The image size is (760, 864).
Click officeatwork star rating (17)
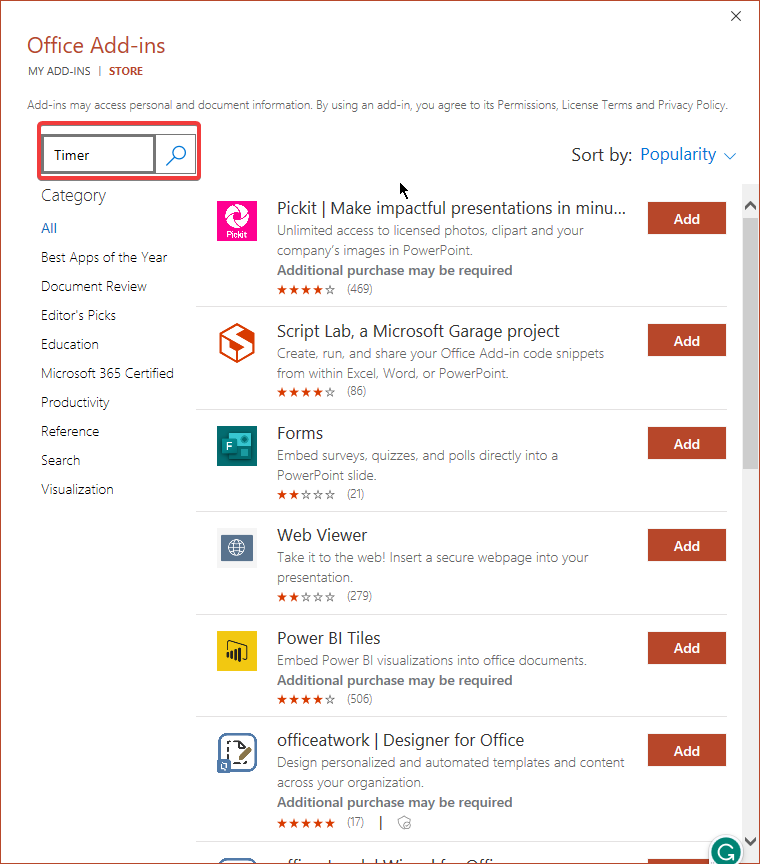click(306, 823)
